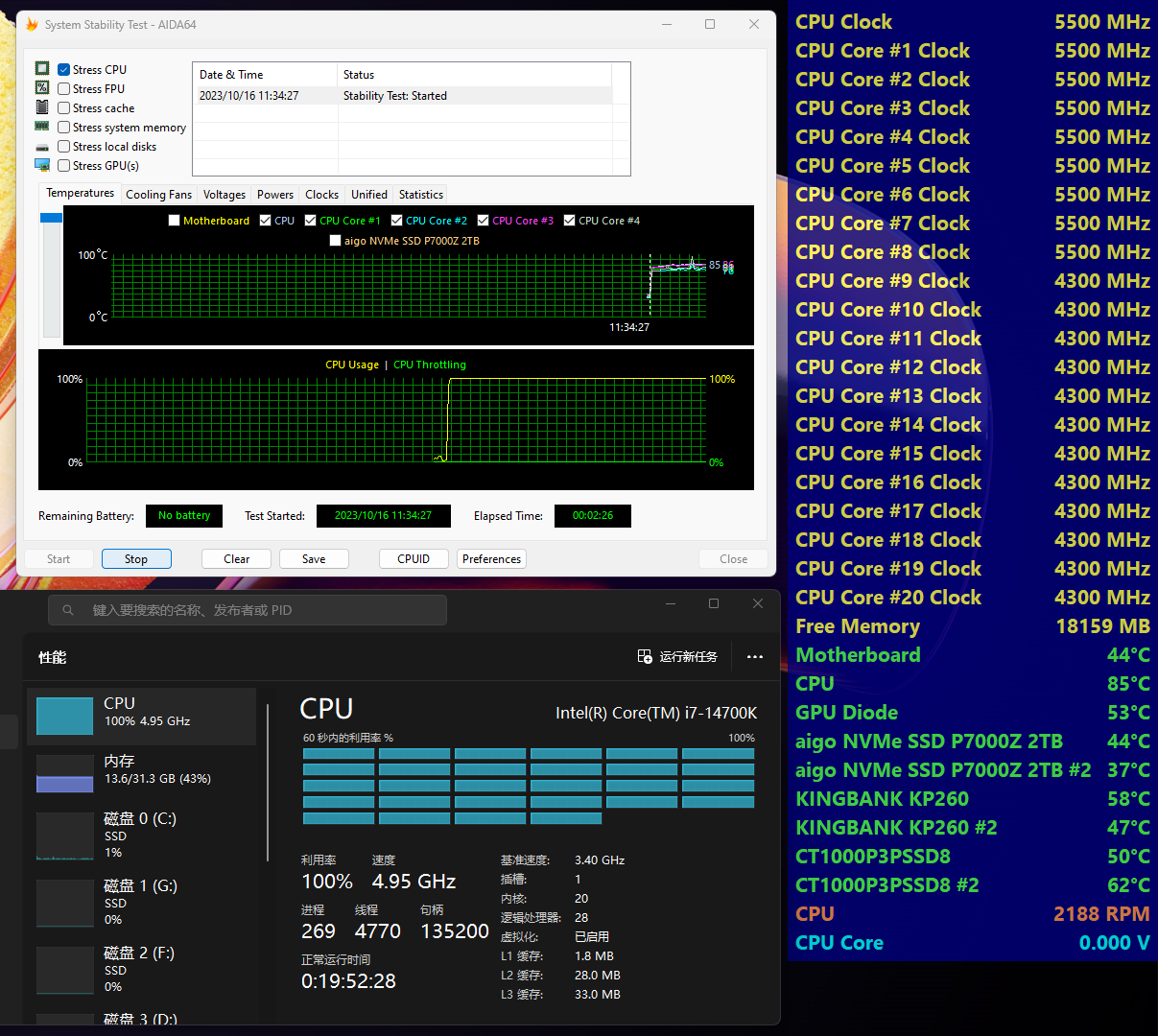Click the RAM module icon beside Stress system memory
Screen dimensions: 1158x1036
click(x=42, y=126)
